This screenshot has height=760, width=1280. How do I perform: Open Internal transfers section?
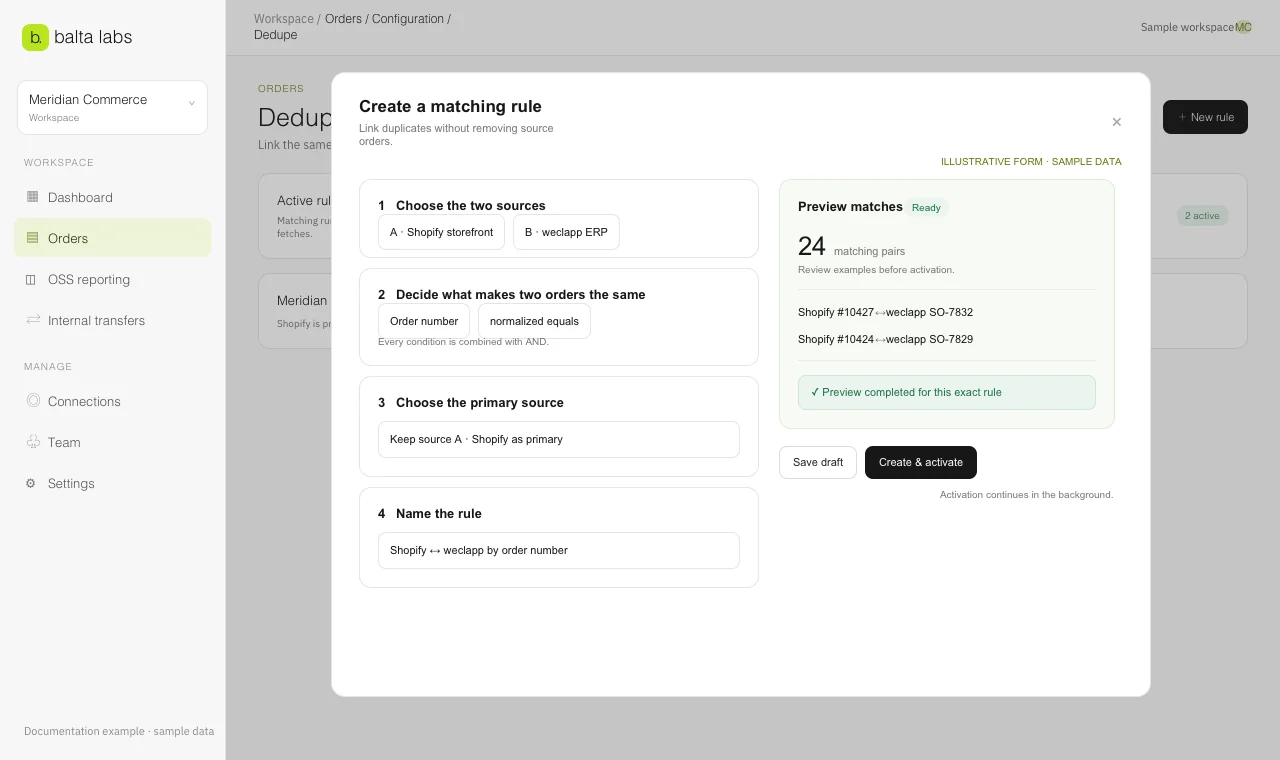pos(112,320)
